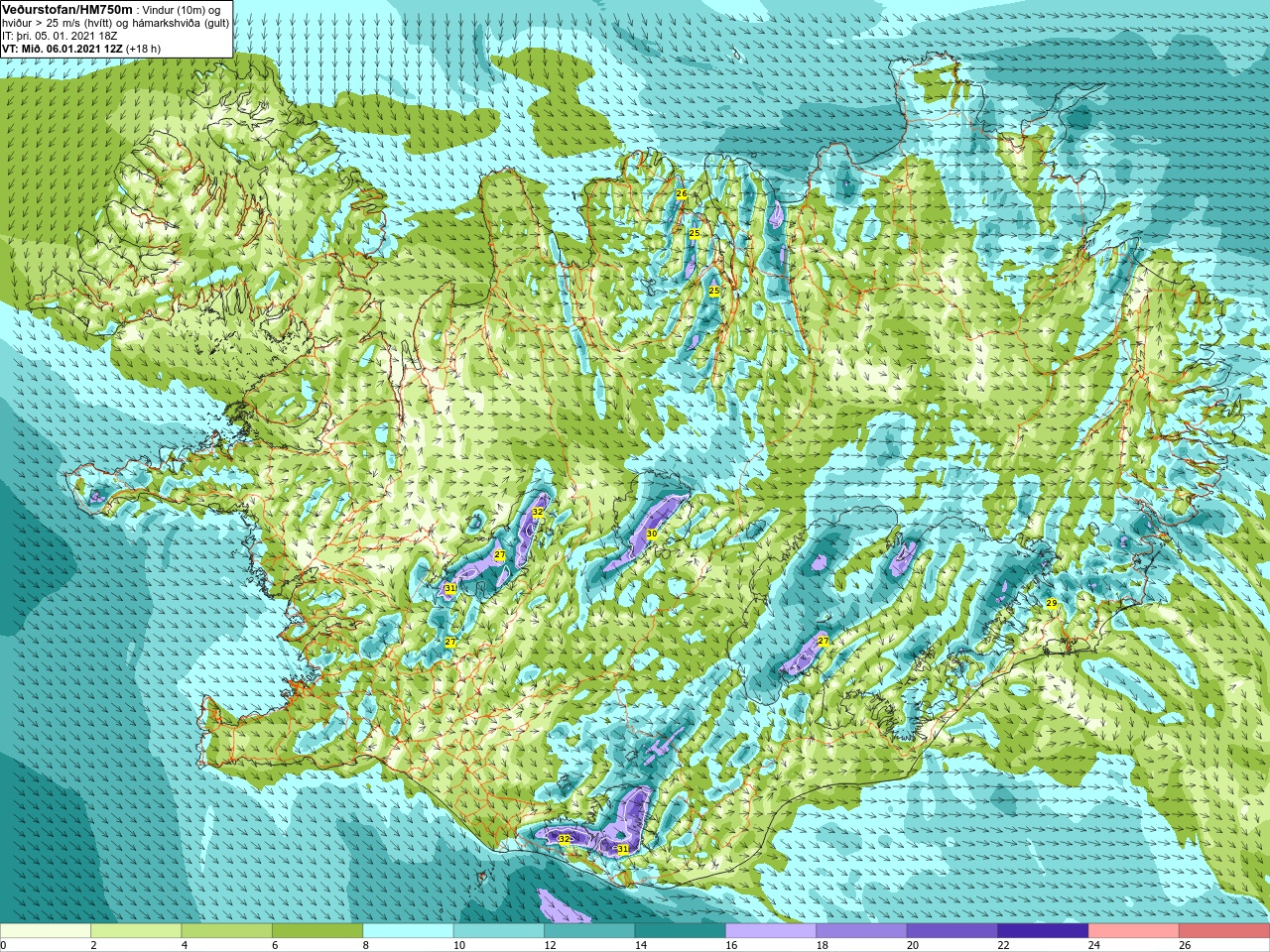The width and height of the screenshot is (1270, 952).
Task: Click the yellow gust label 26 in north Iceland
Action: coord(682,193)
